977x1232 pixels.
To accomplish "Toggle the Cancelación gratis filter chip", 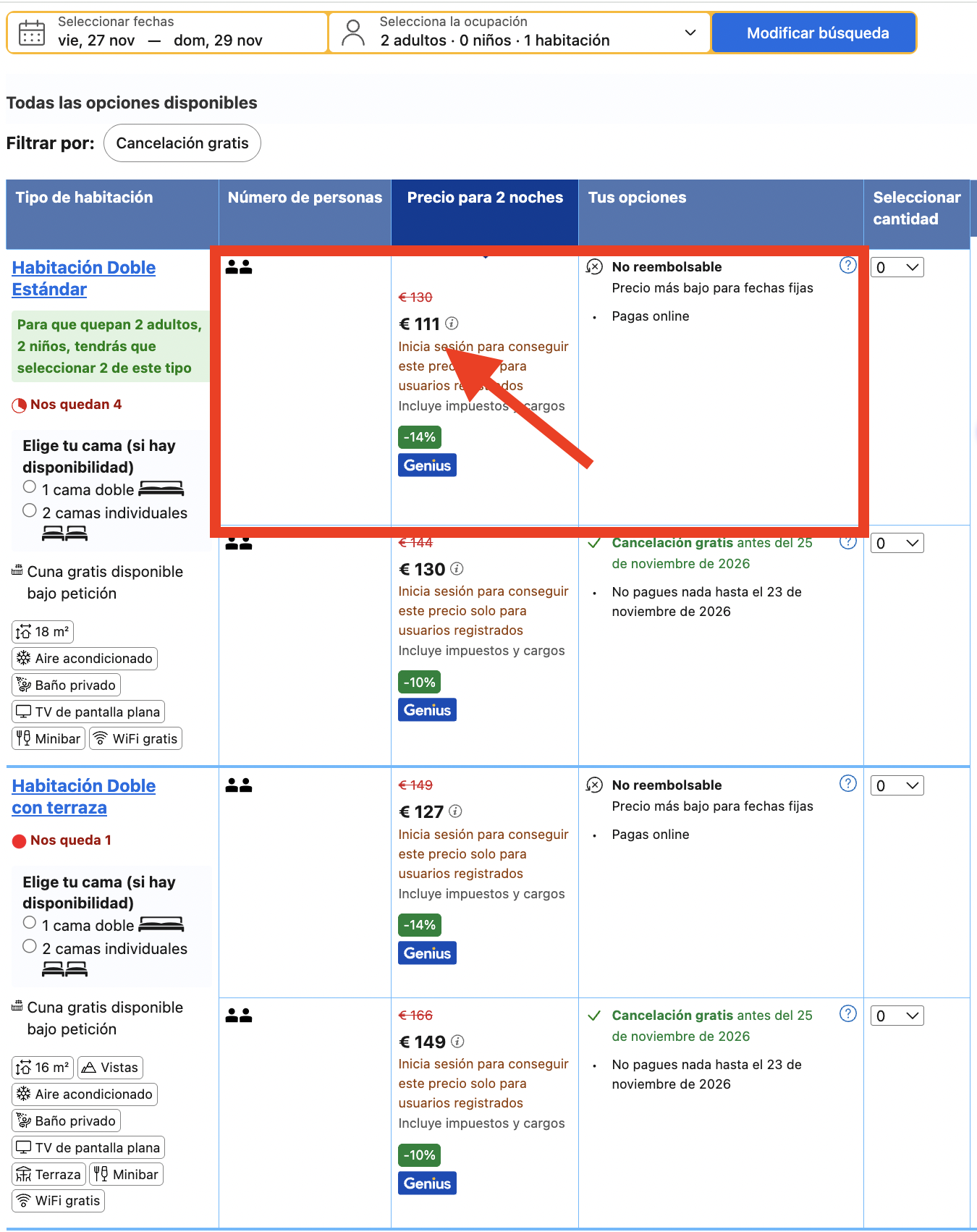I will click(x=182, y=143).
